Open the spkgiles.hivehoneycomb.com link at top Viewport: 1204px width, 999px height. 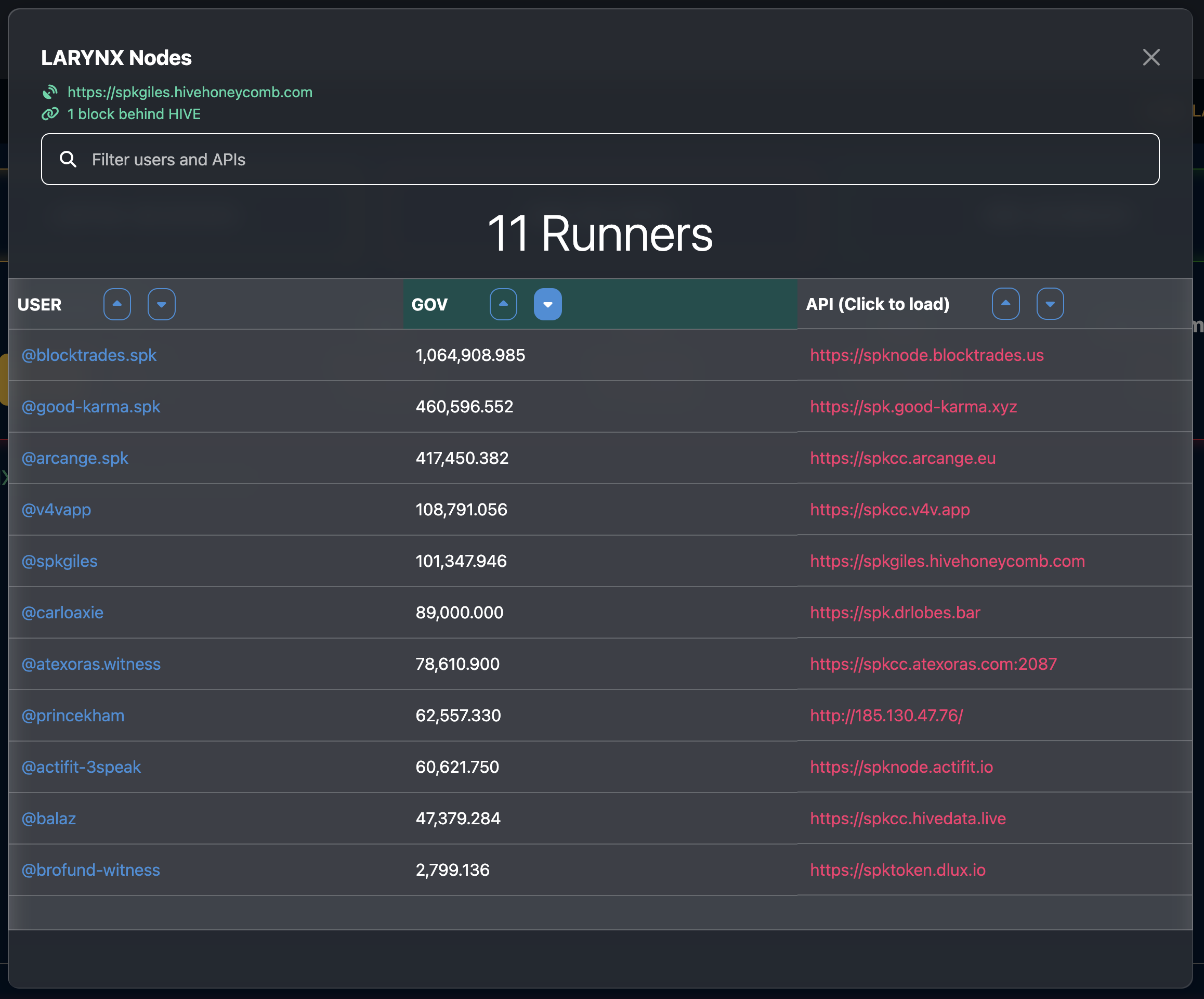[190, 93]
